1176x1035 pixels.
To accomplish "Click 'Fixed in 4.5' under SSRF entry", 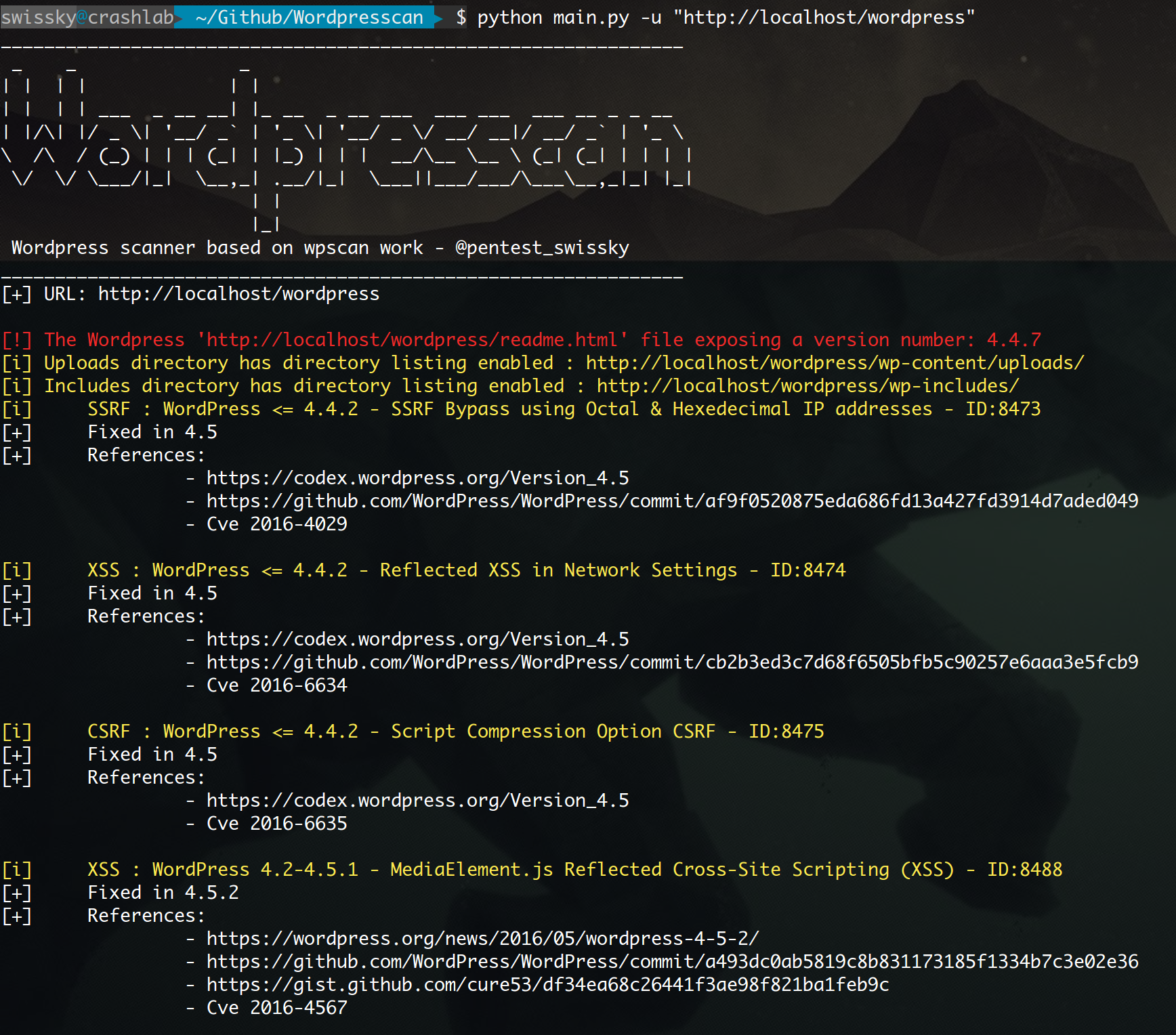I will tap(152, 432).
